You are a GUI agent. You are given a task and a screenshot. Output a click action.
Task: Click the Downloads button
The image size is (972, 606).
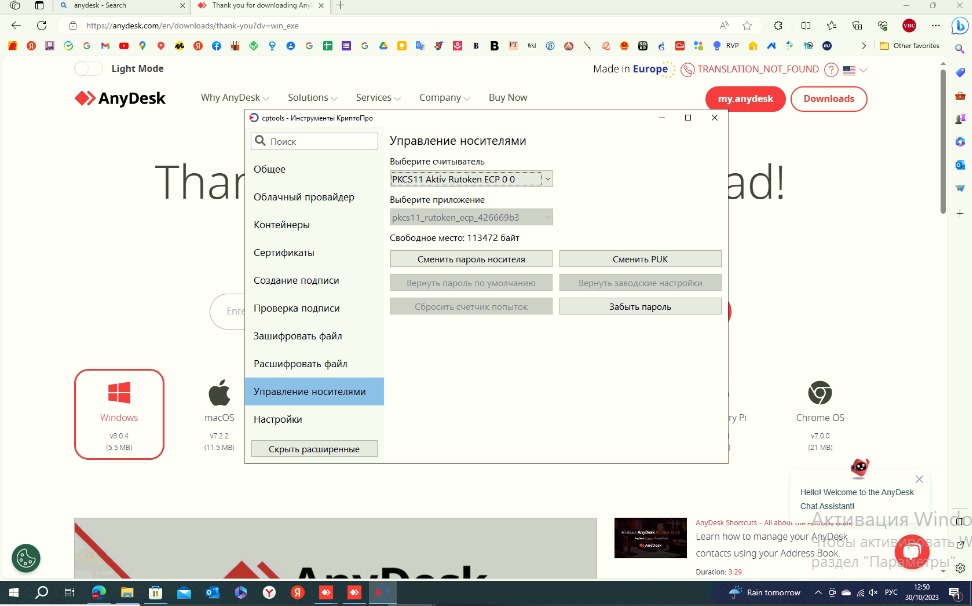point(829,99)
